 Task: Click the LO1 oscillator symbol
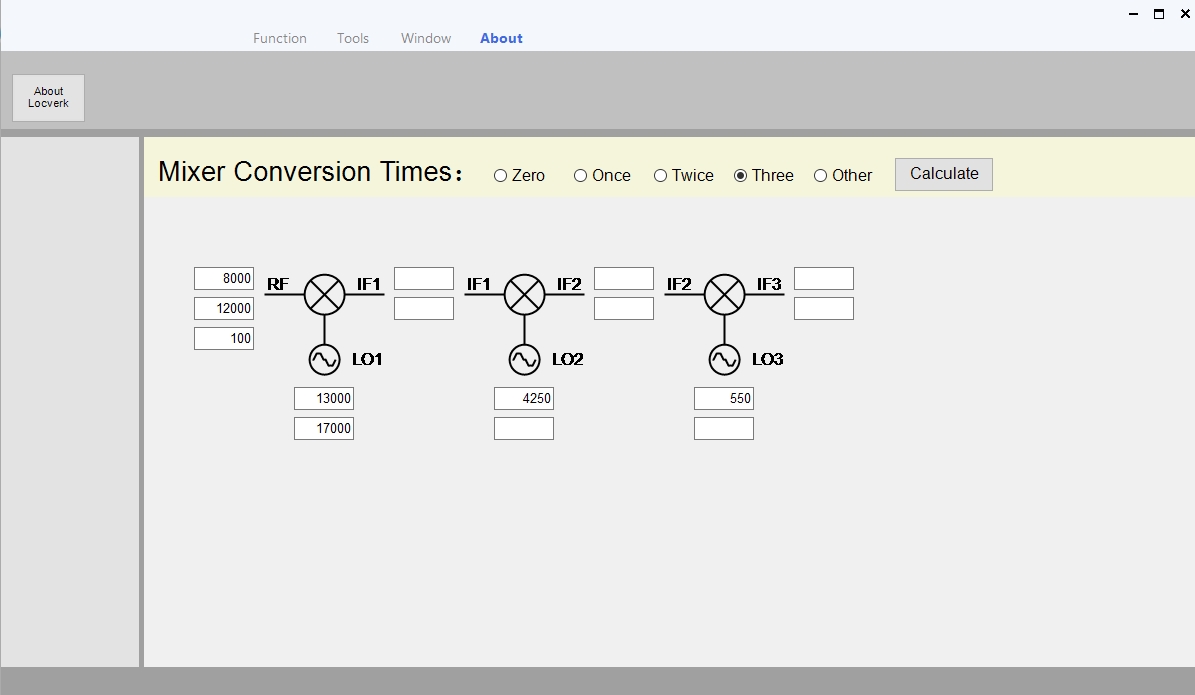(324, 359)
